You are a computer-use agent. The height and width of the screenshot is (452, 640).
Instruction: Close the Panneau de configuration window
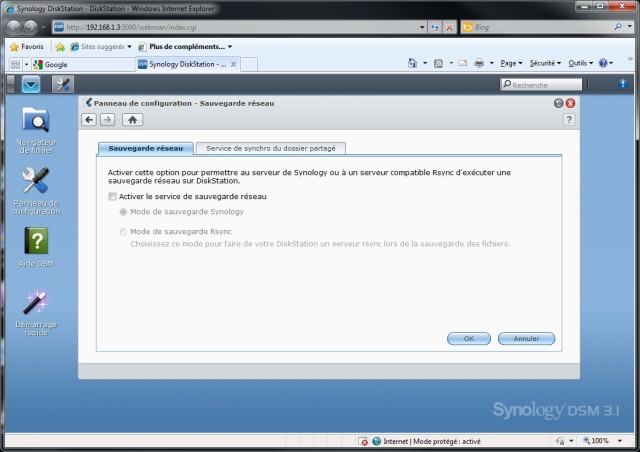coord(571,103)
